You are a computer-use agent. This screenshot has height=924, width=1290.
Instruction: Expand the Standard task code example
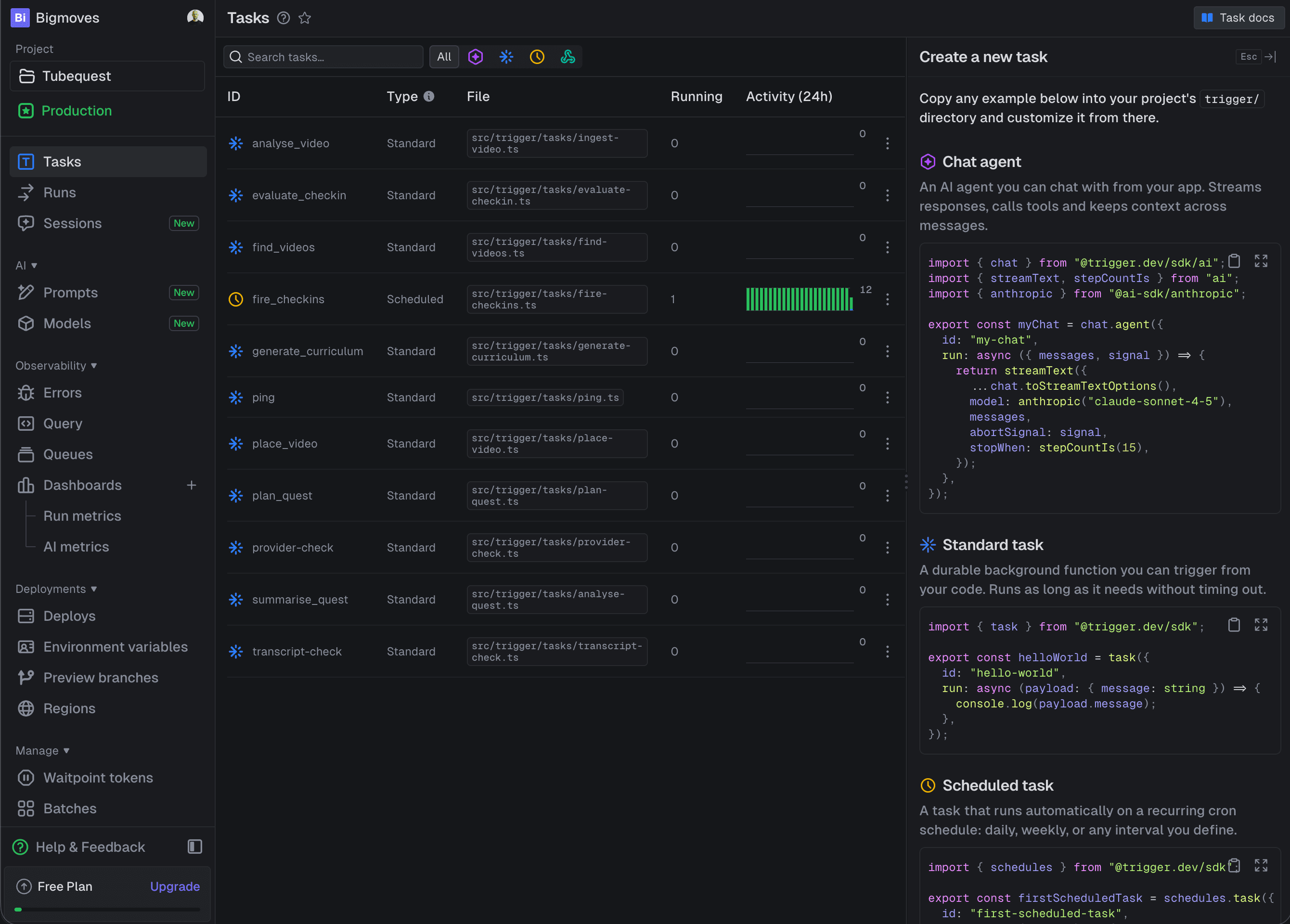[1261, 625]
